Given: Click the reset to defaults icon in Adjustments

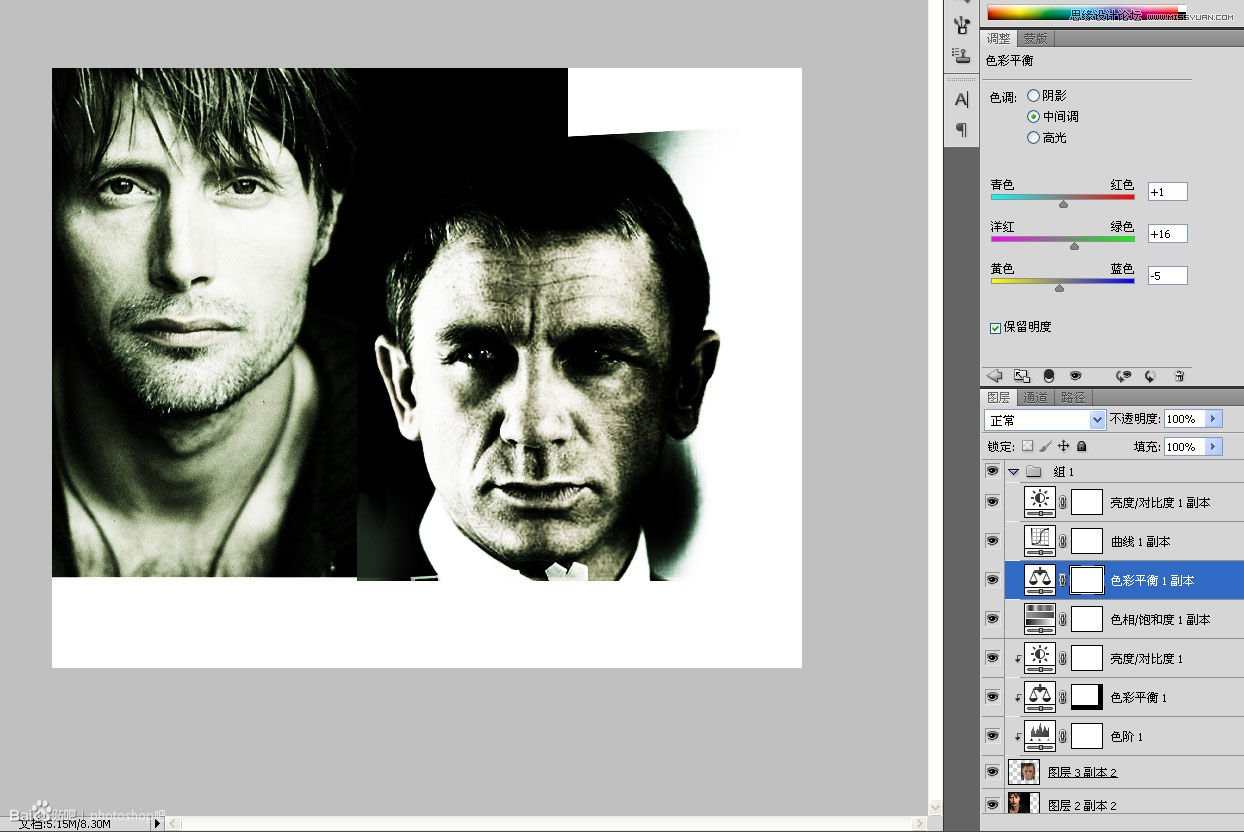Looking at the screenshot, I should pyautogui.click(x=1150, y=376).
